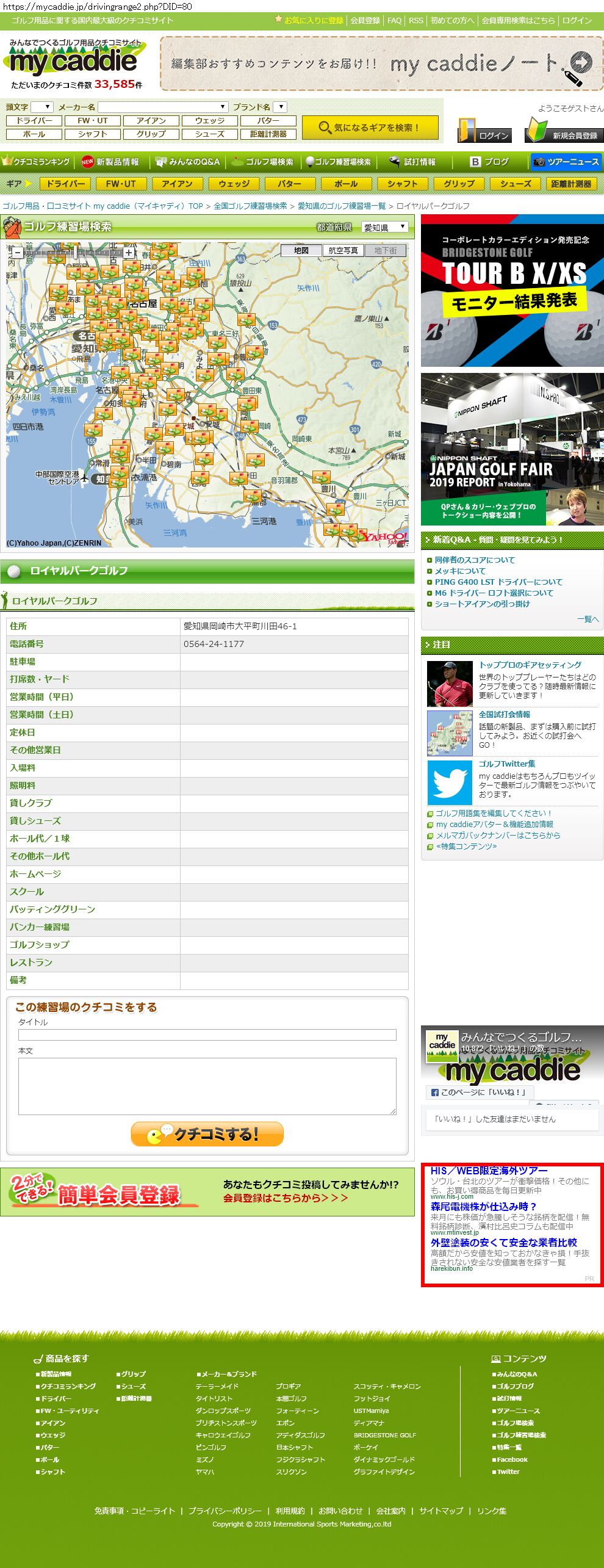Open Japan Golf Fair 2019 report banner

coord(512,449)
